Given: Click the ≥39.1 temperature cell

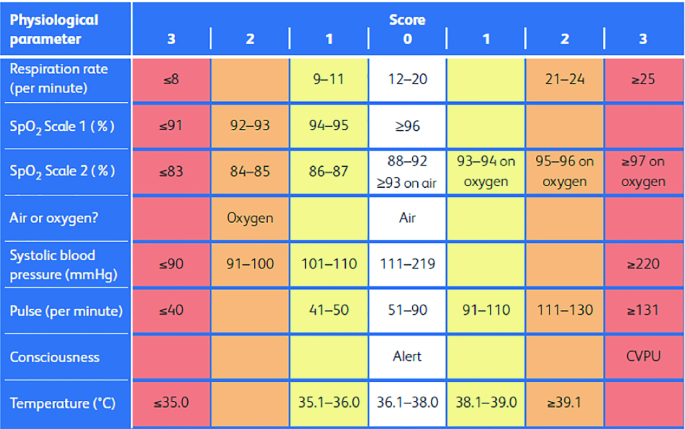Looking at the screenshot, I should click(x=565, y=403).
